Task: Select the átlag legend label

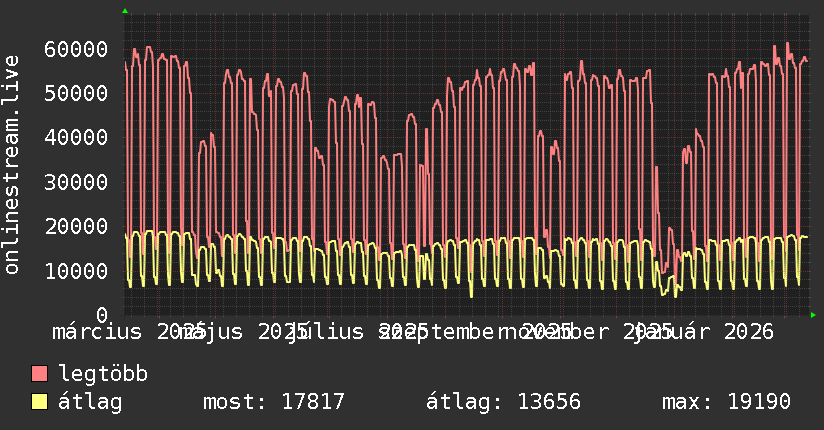Action: [90, 402]
